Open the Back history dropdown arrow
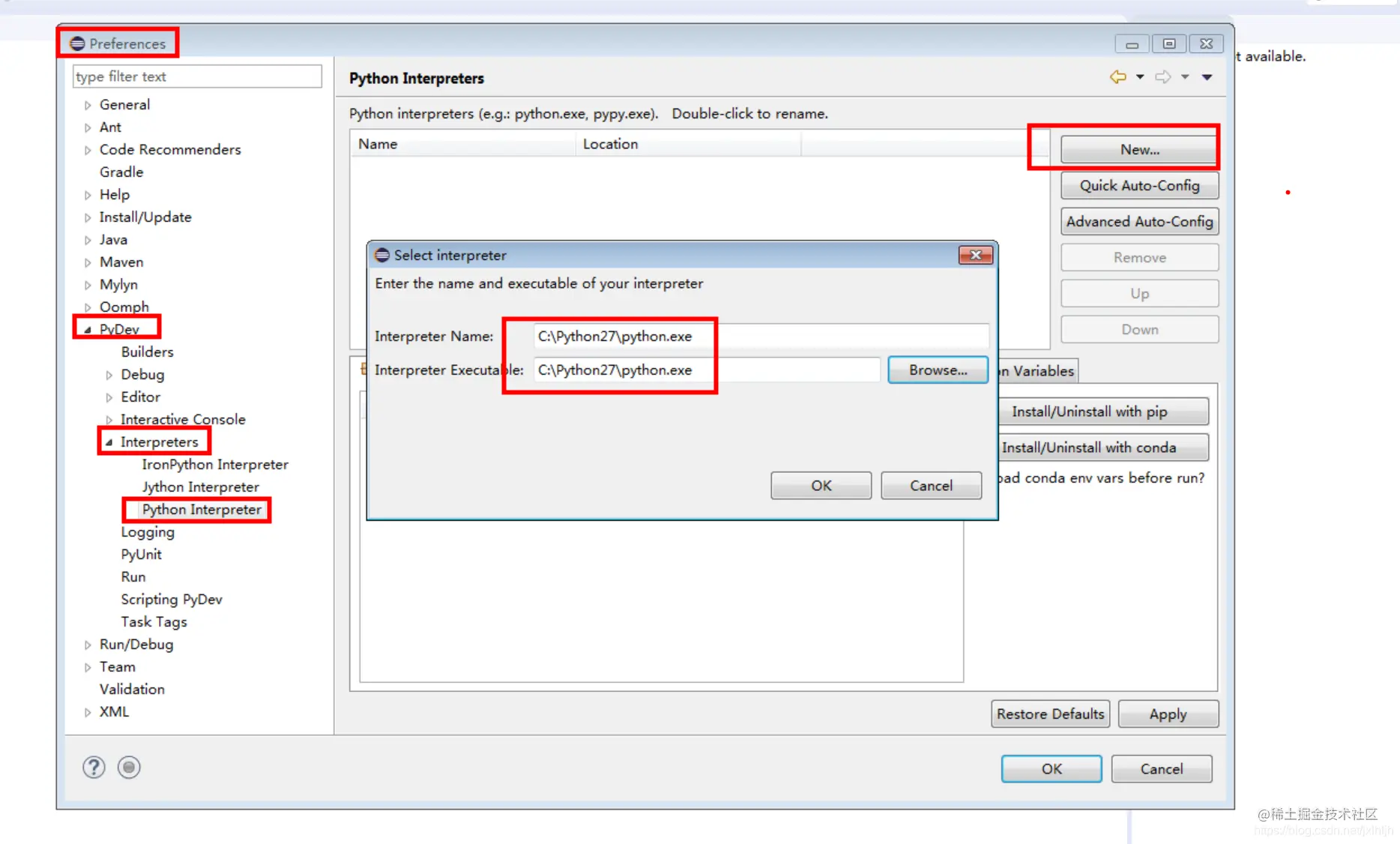 1140,77
